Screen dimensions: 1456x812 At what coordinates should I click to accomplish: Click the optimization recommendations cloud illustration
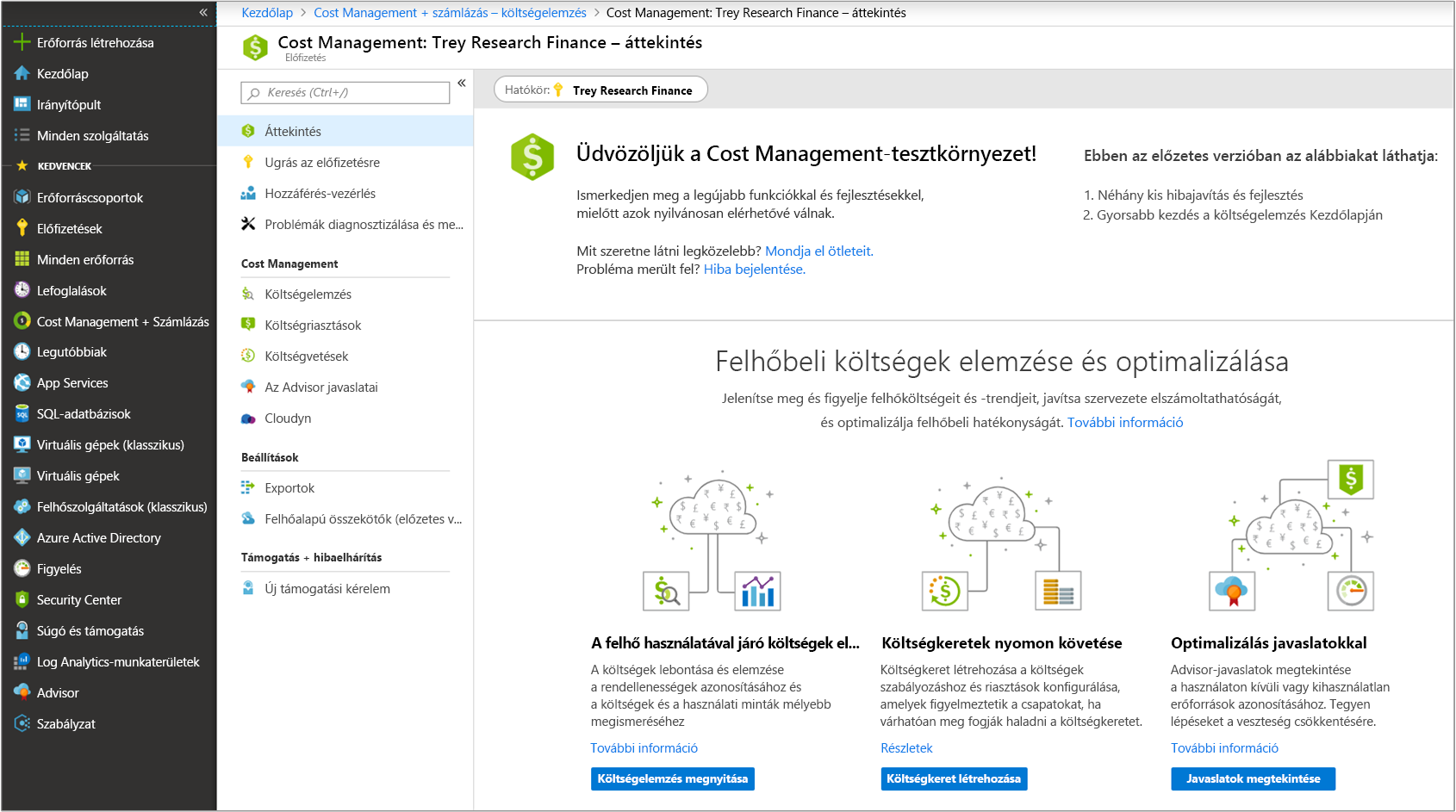1291,536
